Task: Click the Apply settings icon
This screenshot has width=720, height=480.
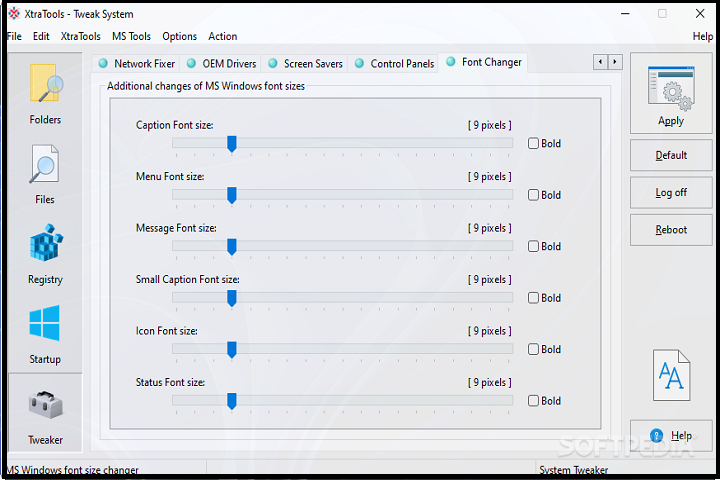Action: point(671,91)
